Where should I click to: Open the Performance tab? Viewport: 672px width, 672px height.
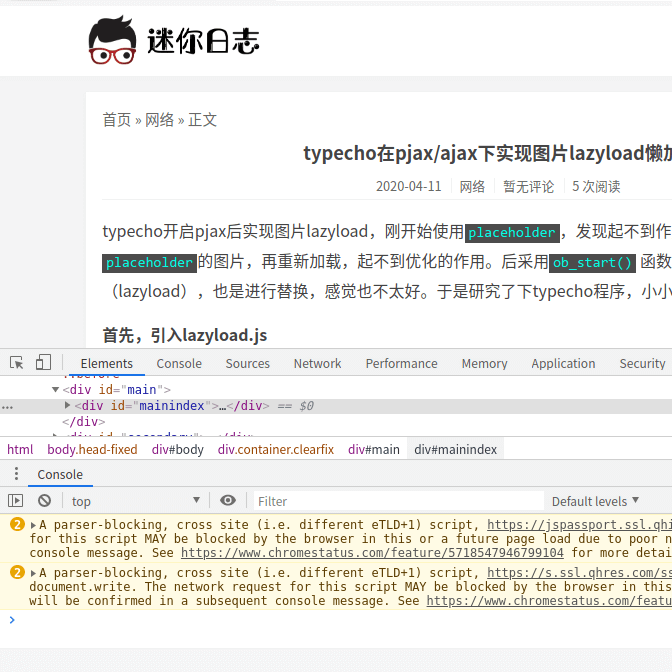(402, 363)
